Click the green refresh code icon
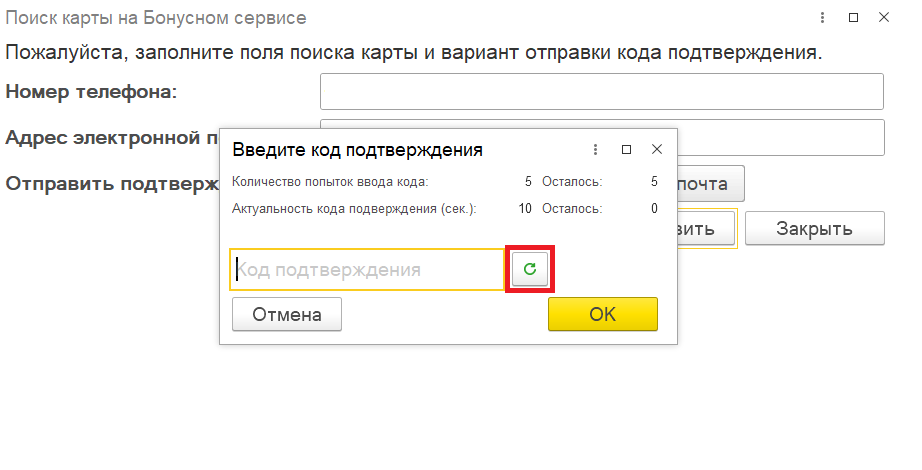The width and height of the screenshot is (922, 470). point(530,269)
